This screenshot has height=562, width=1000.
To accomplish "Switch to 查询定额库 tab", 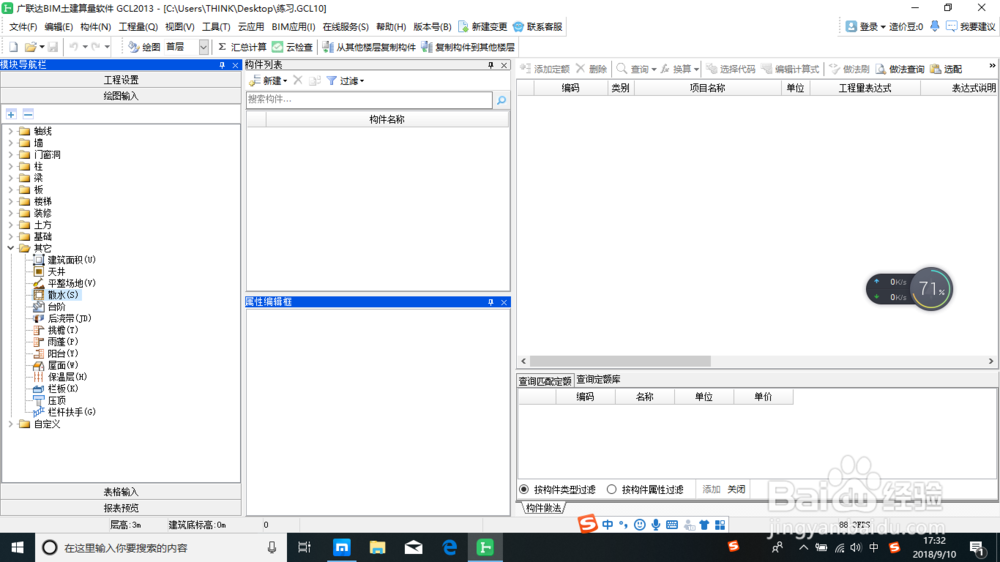I will point(598,380).
